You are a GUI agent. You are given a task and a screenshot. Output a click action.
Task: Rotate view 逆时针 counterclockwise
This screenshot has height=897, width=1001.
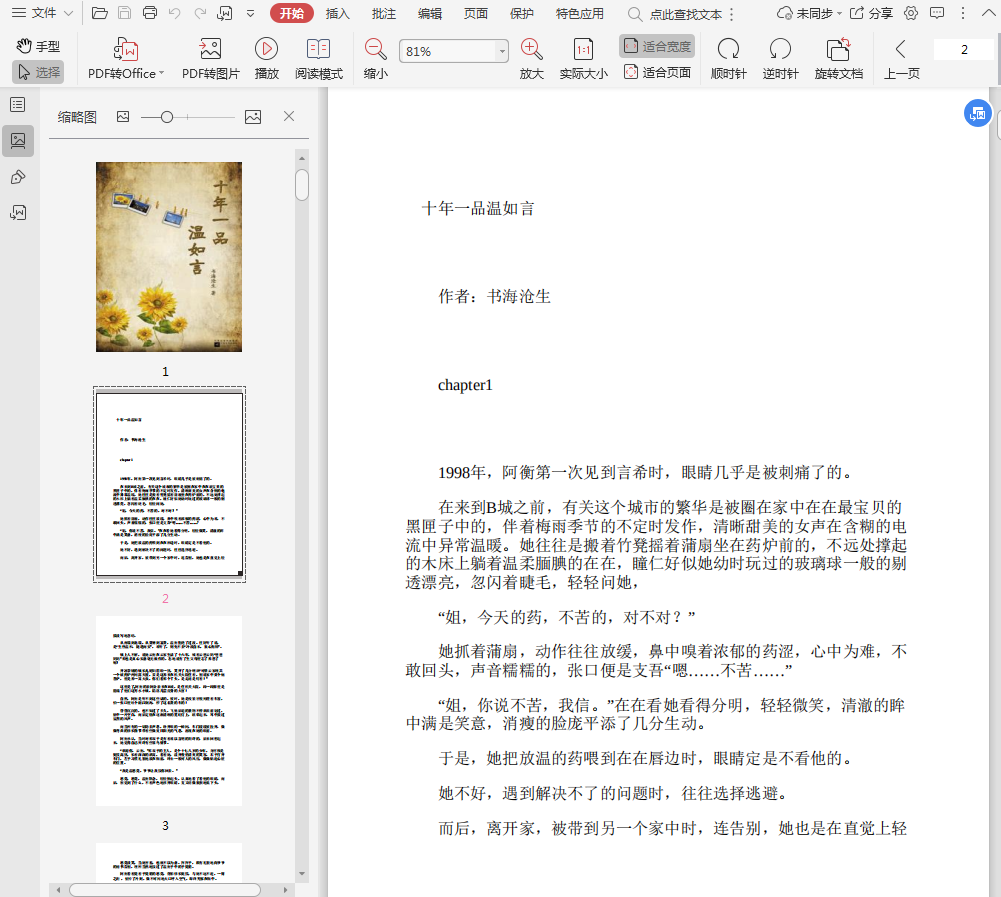click(x=780, y=58)
